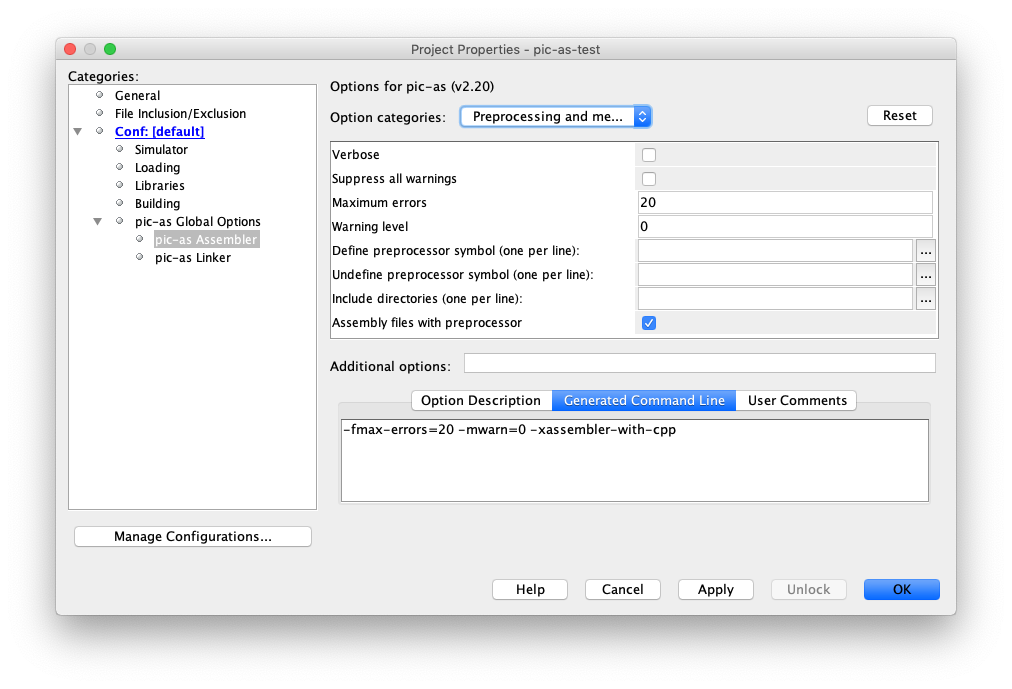Click the Maximum errors input field

pos(784,203)
